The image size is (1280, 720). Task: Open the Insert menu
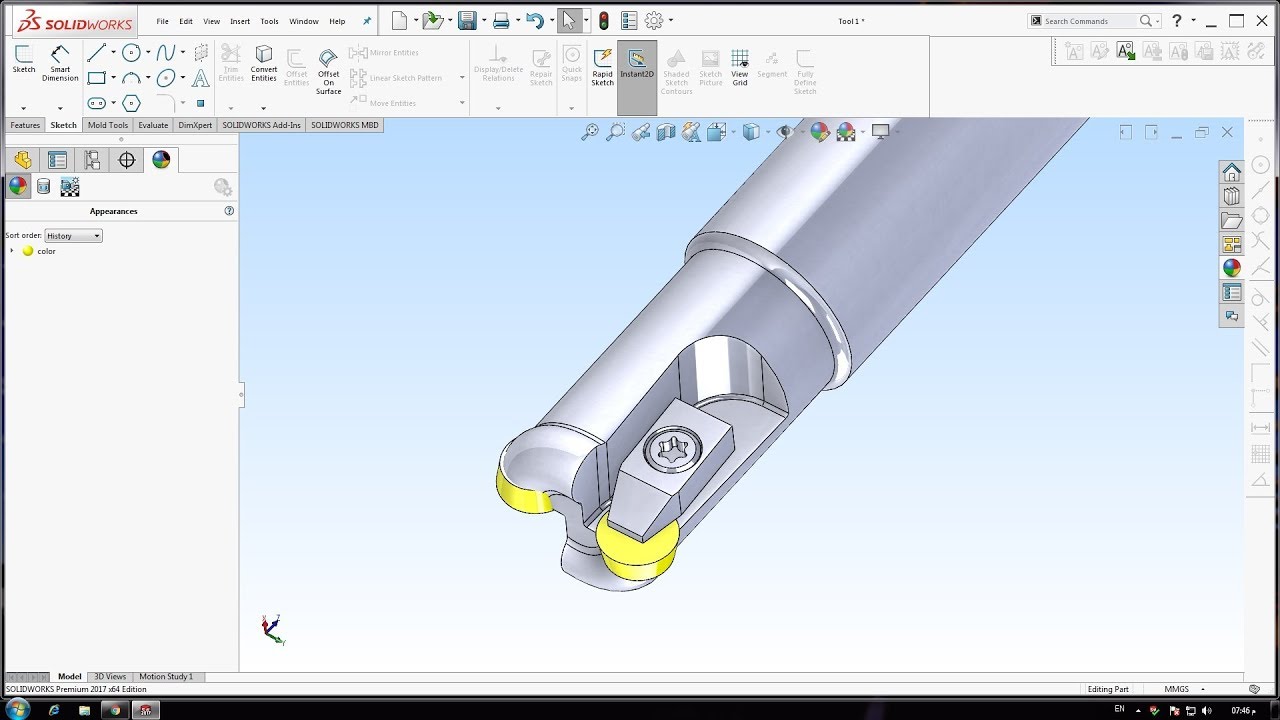[x=240, y=21]
